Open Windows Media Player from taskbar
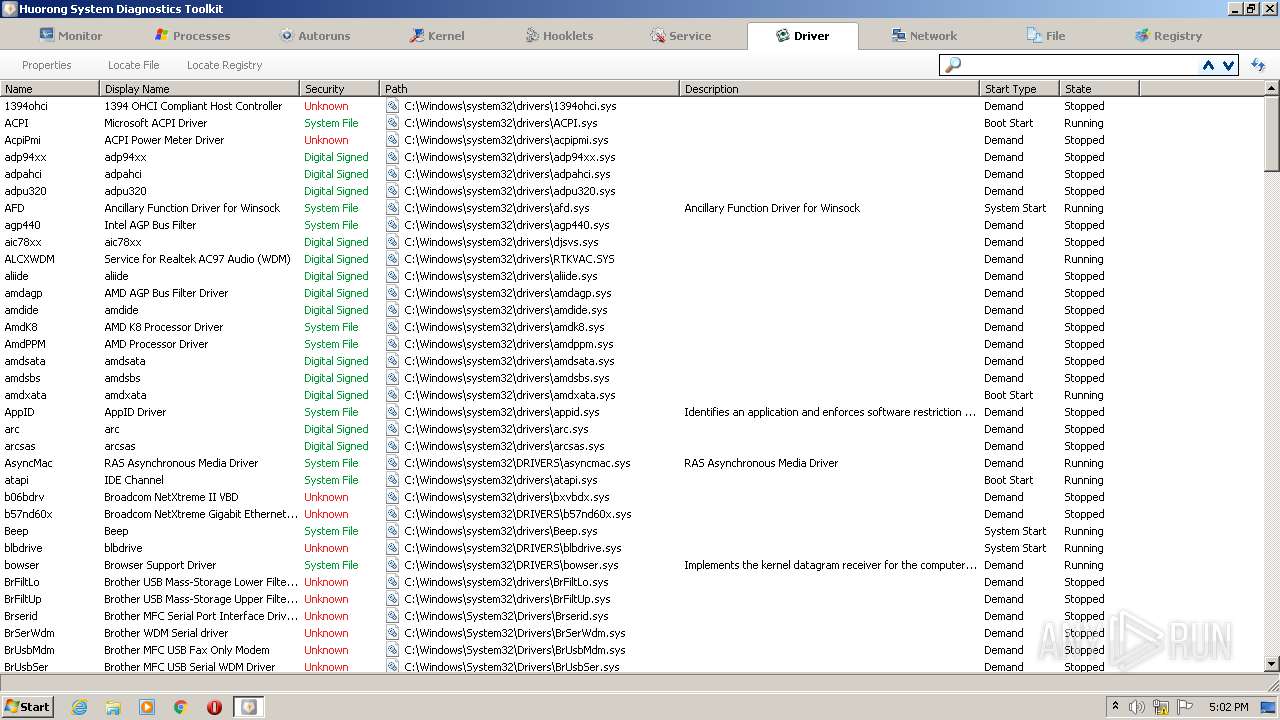The width and height of the screenshot is (1280, 720). pyautogui.click(x=147, y=707)
